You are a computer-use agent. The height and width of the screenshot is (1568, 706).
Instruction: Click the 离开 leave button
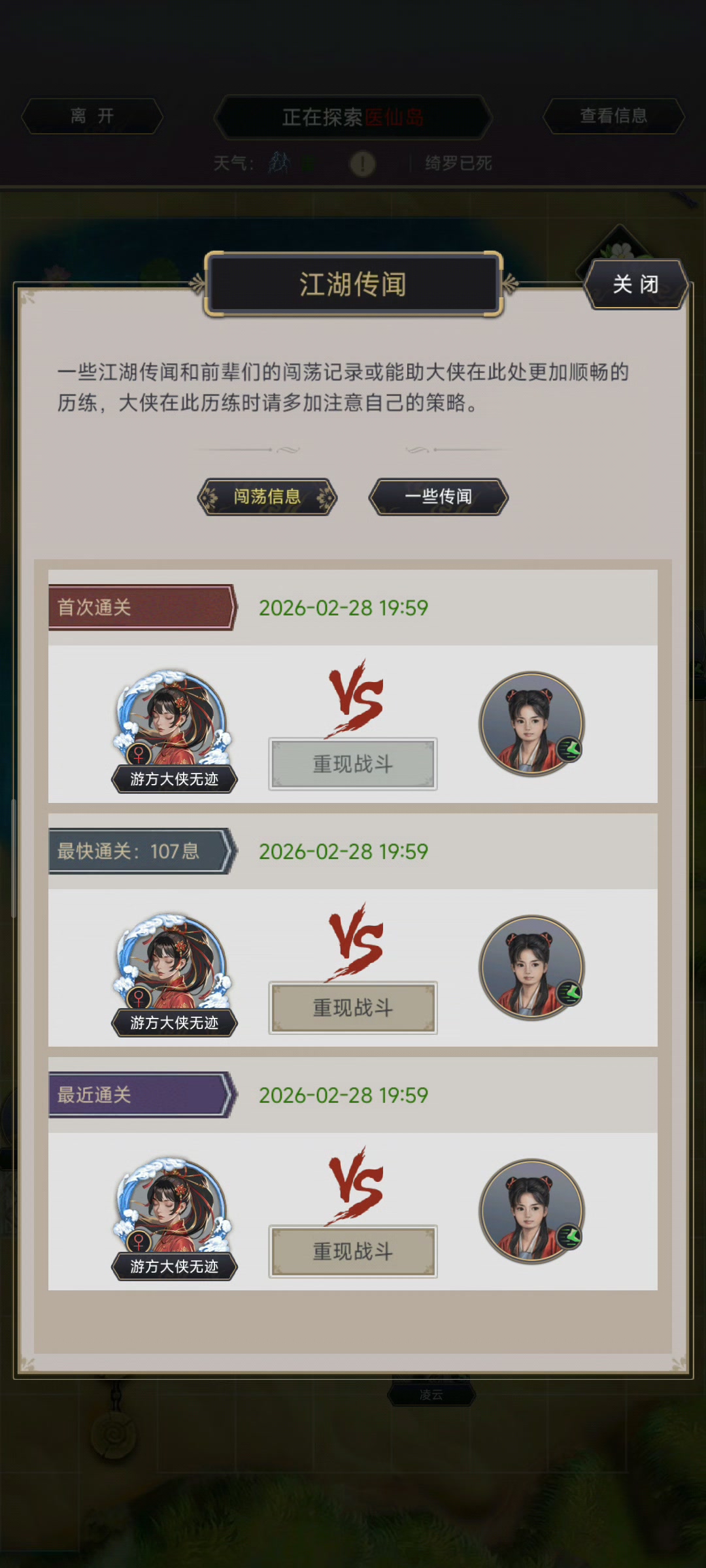click(x=92, y=116)
